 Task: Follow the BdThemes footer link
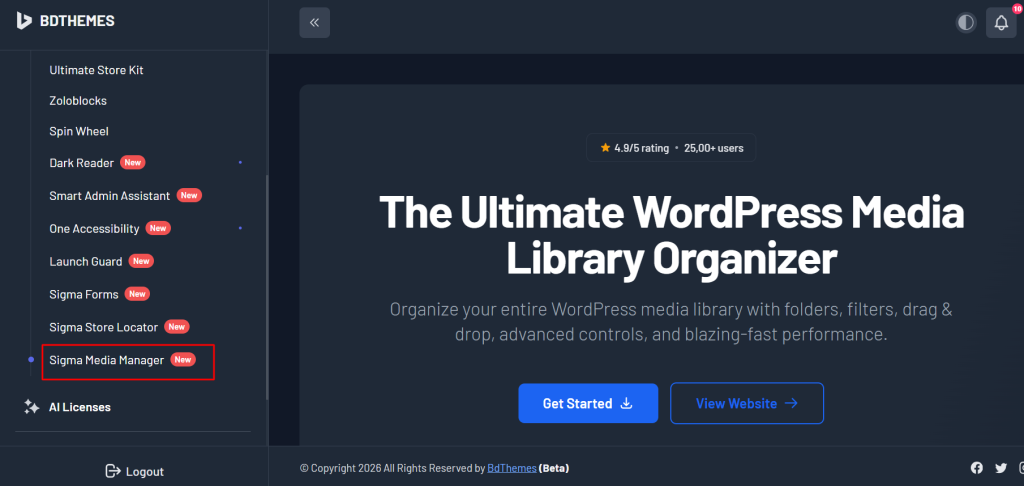point(511,468)
